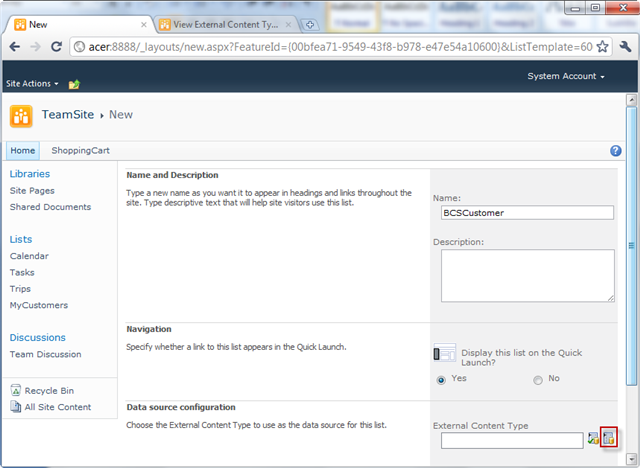Screen dimensions: 640x468
Task: Click the All Site Content icon
Action: 16,407
